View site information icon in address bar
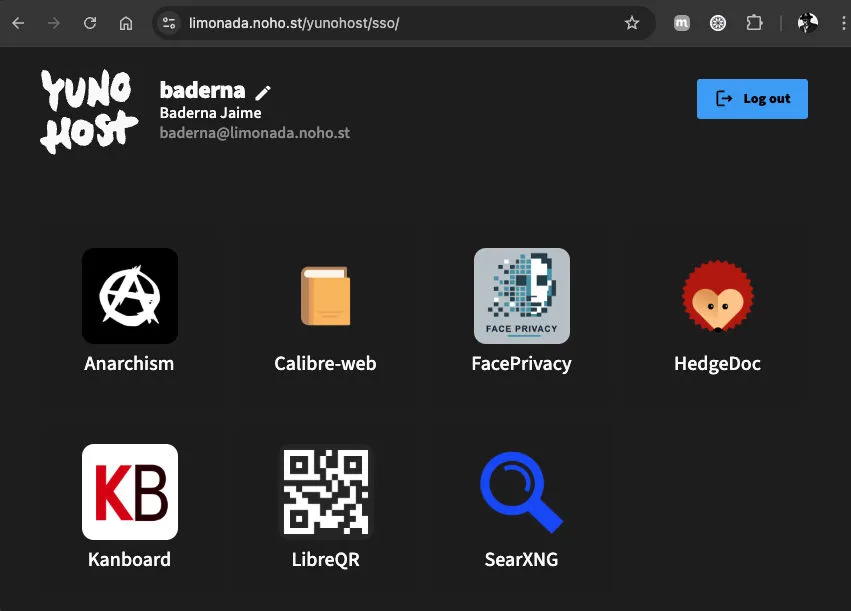851x611 pixels. [x=169, y=23]
